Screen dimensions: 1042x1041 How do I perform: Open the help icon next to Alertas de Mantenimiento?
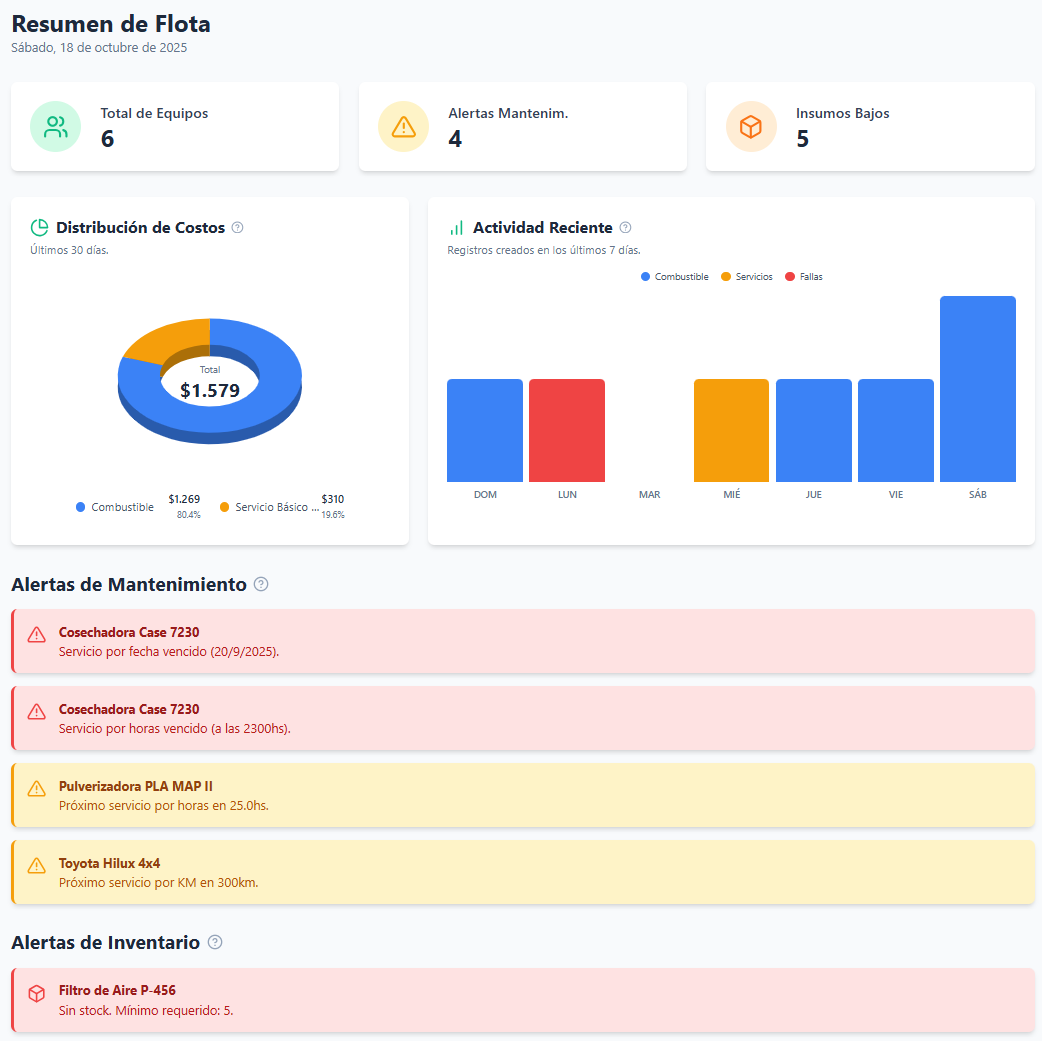tap(261, 584)
